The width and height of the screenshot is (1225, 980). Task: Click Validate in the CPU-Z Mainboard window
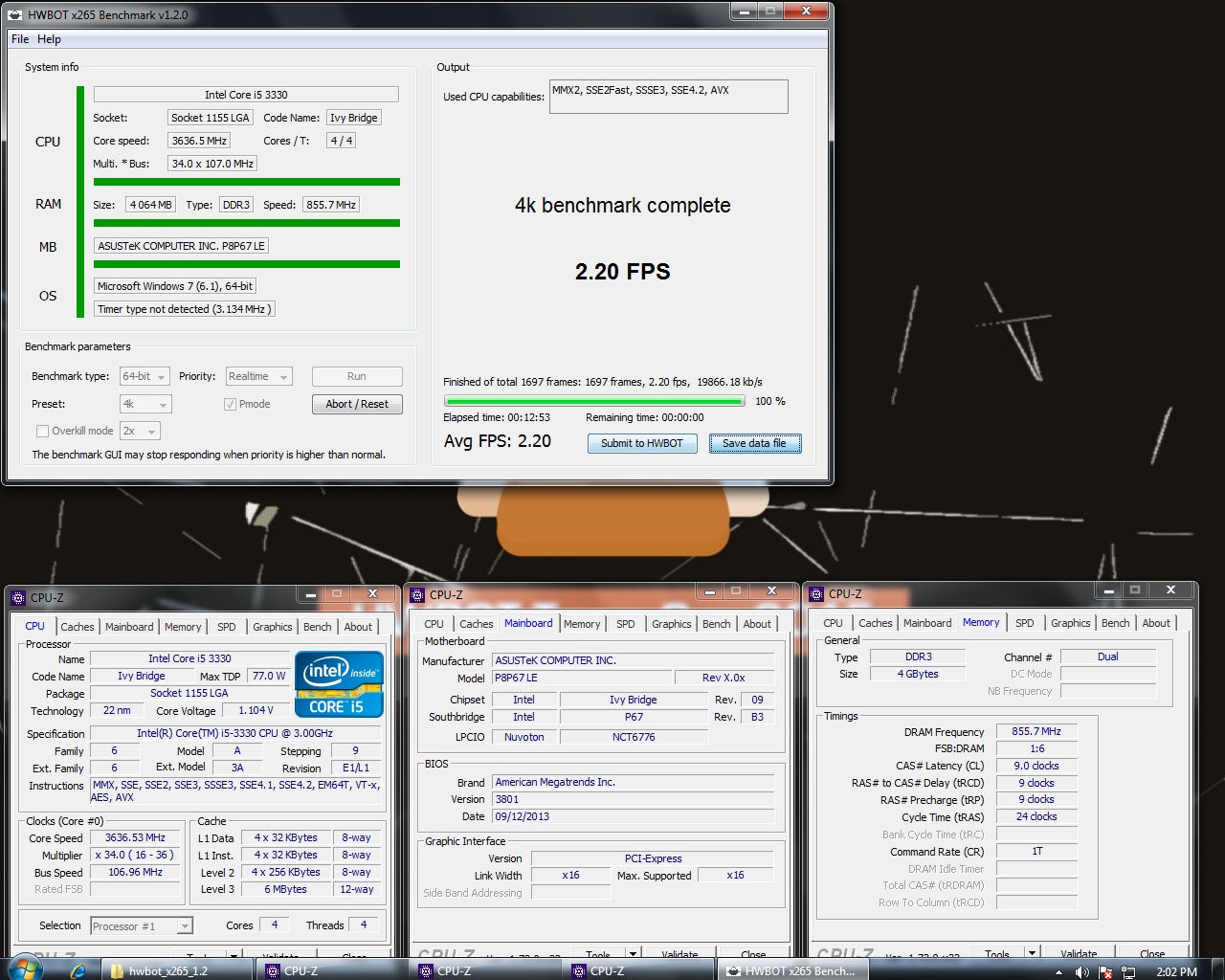pos(679,954)
